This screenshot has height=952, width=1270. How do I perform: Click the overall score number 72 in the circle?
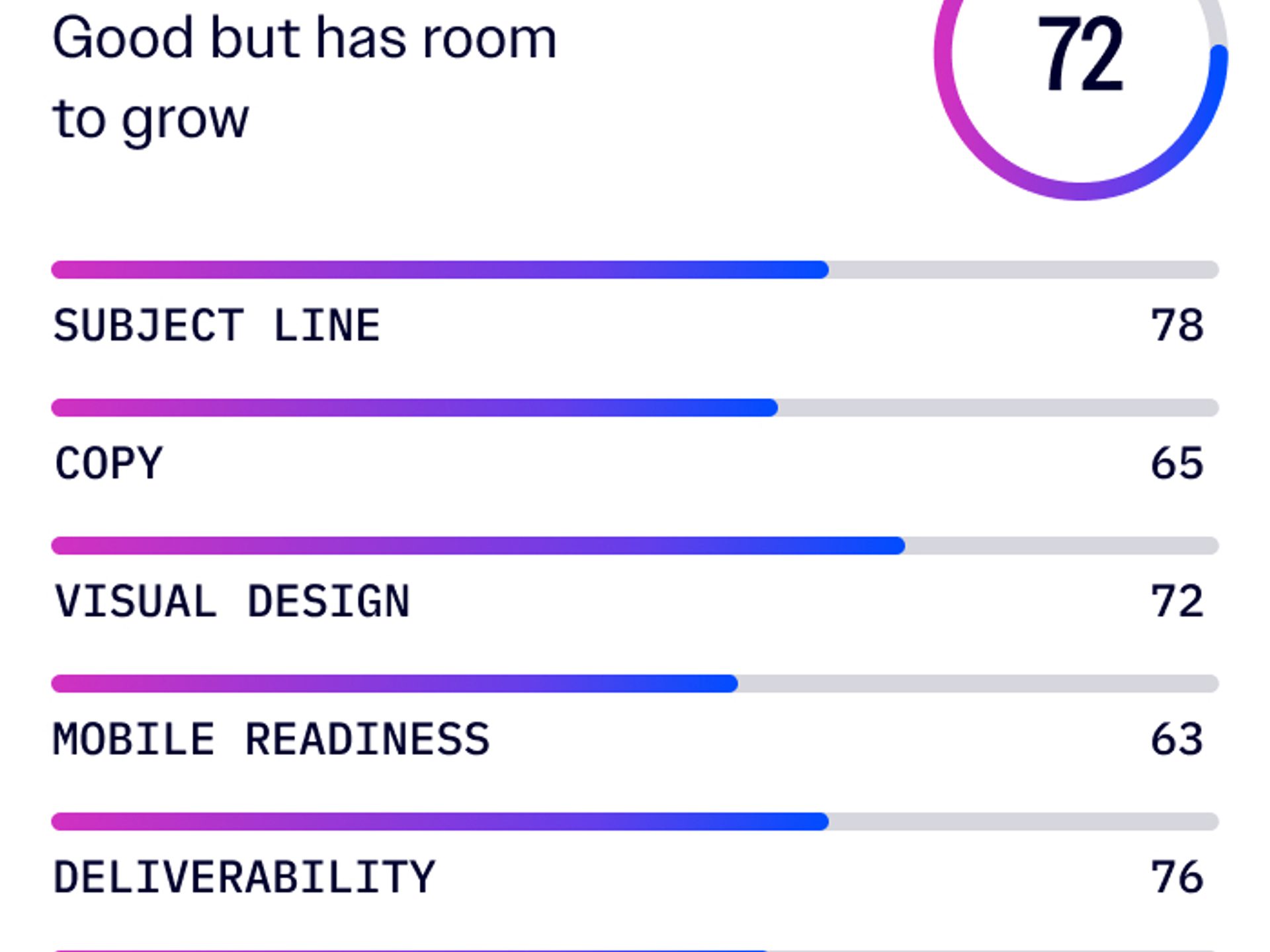coord(1080,55)
